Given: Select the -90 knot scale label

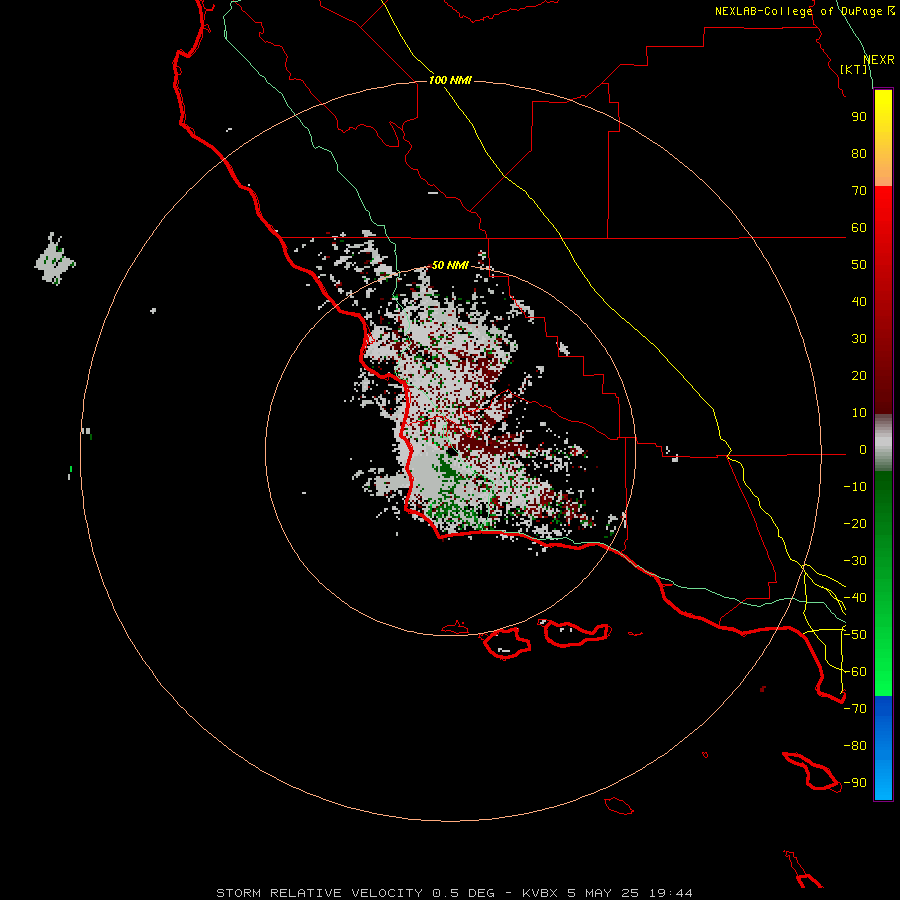Looking at the screenshot, I should [x=855, y=783].
